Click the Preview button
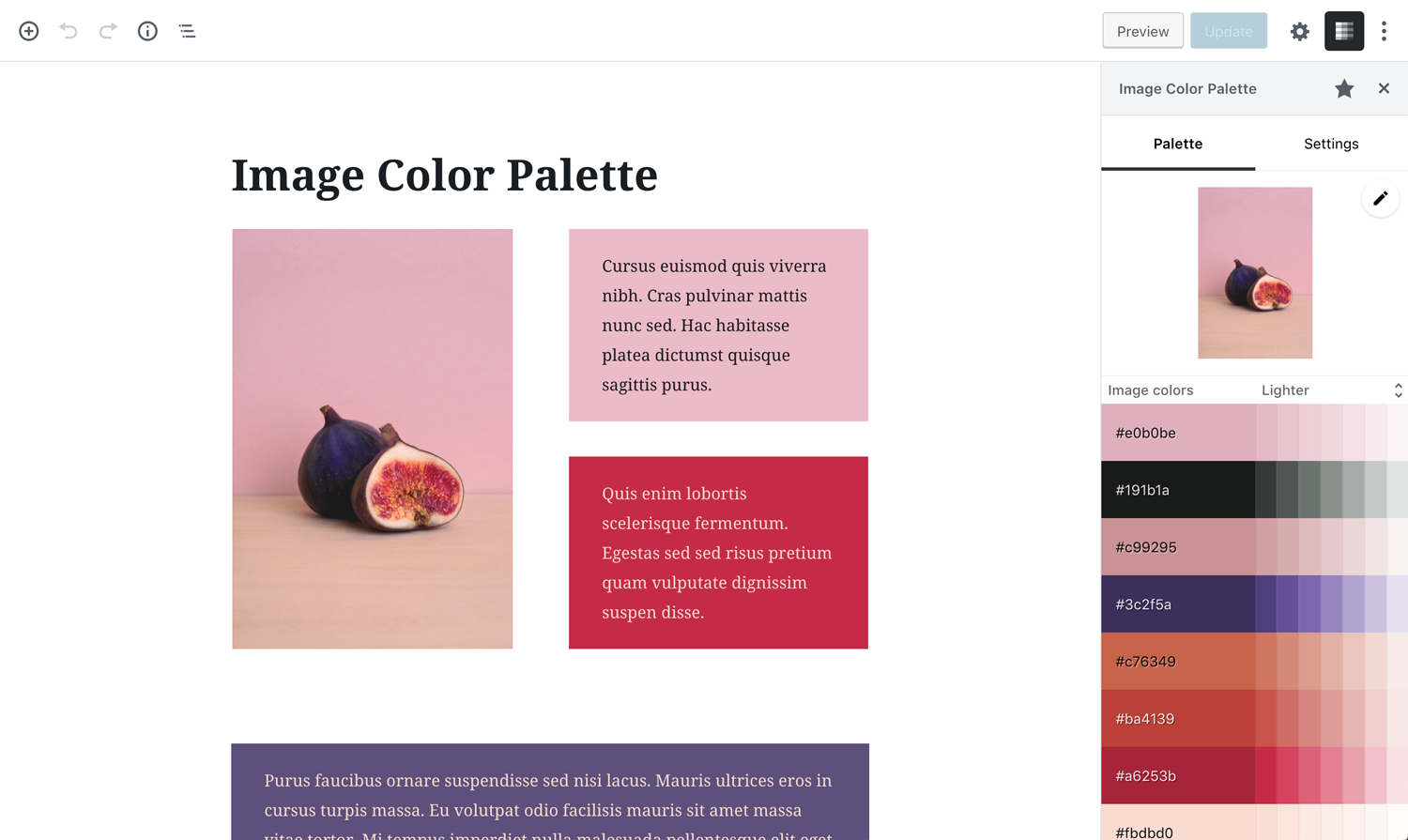 coord(1142,31)
